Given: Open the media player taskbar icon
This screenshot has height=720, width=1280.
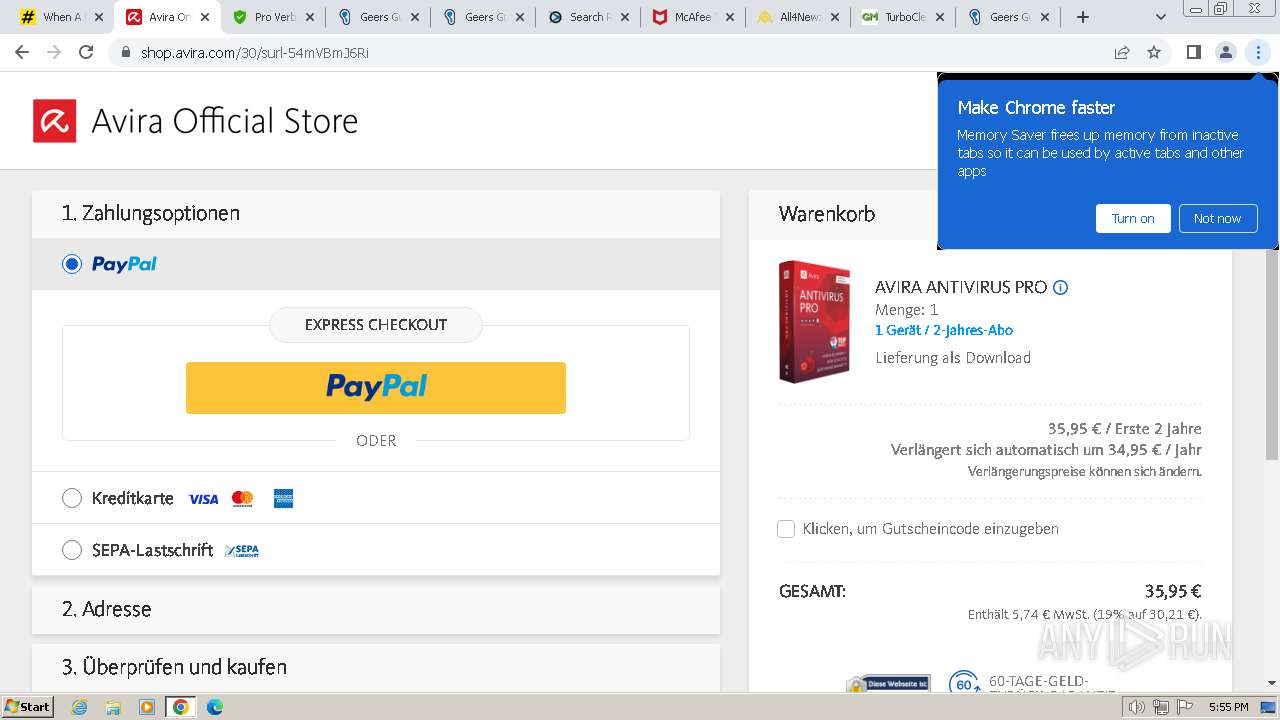Looking at the screenshot, I should (x=147, y=707).
